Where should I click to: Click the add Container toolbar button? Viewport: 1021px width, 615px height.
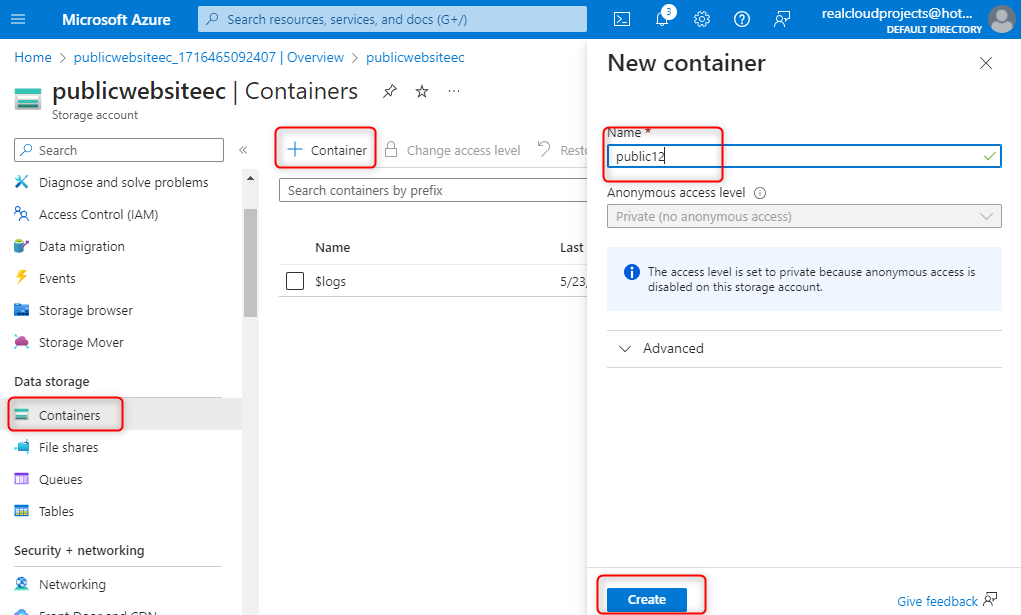coord(327,150)
